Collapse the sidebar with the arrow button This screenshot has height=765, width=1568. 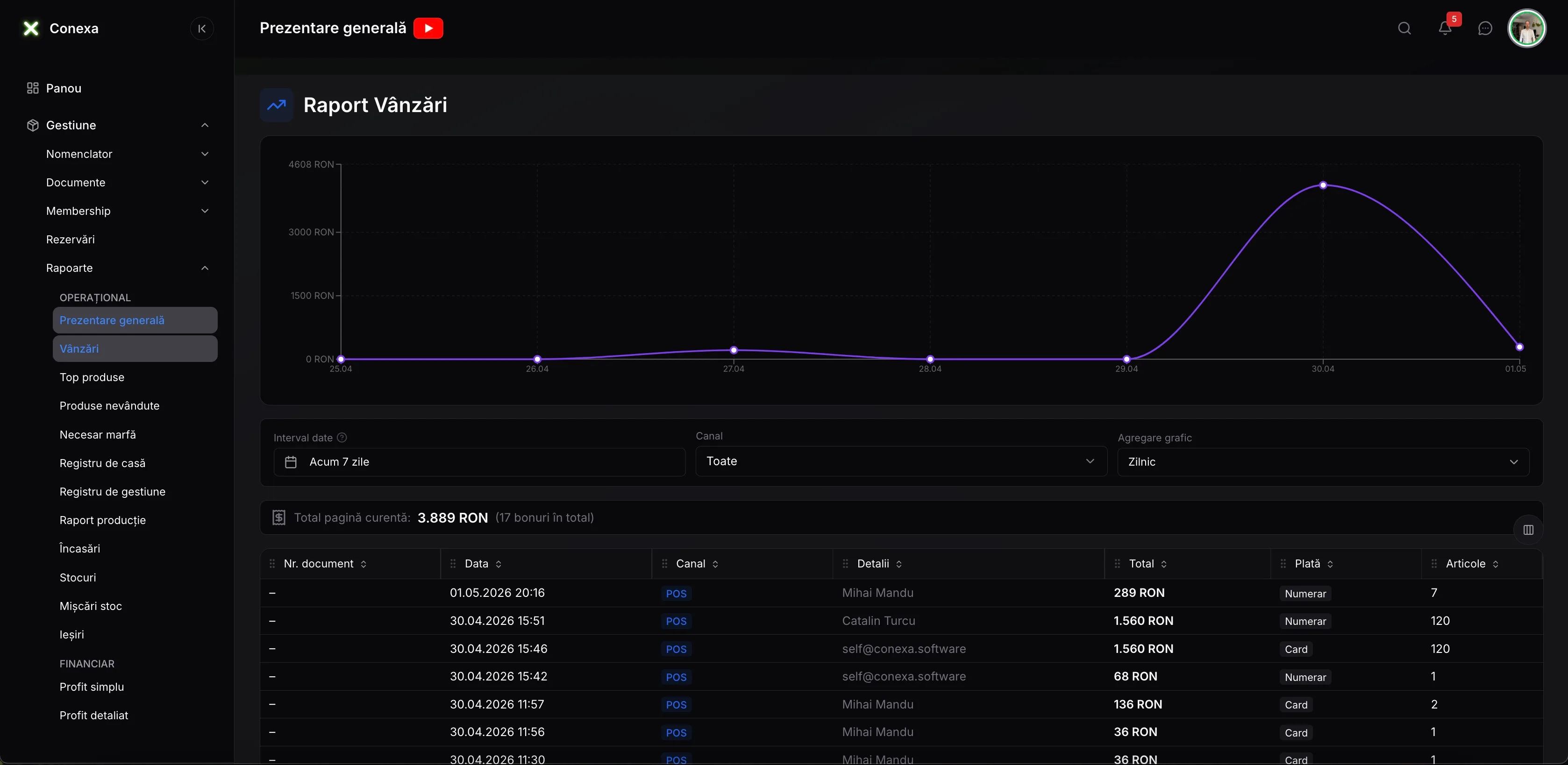coord(202,28)
